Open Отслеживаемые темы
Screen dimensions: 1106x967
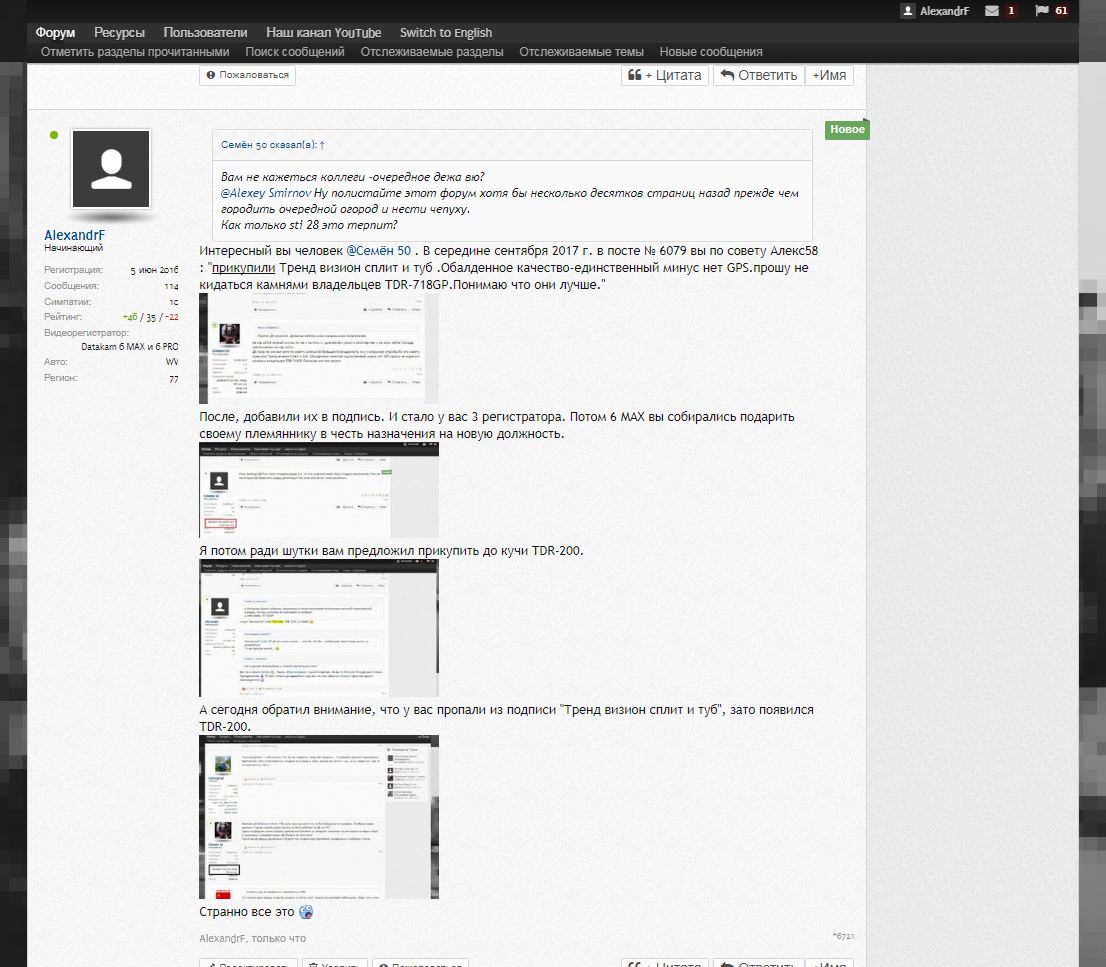(581, 52)
